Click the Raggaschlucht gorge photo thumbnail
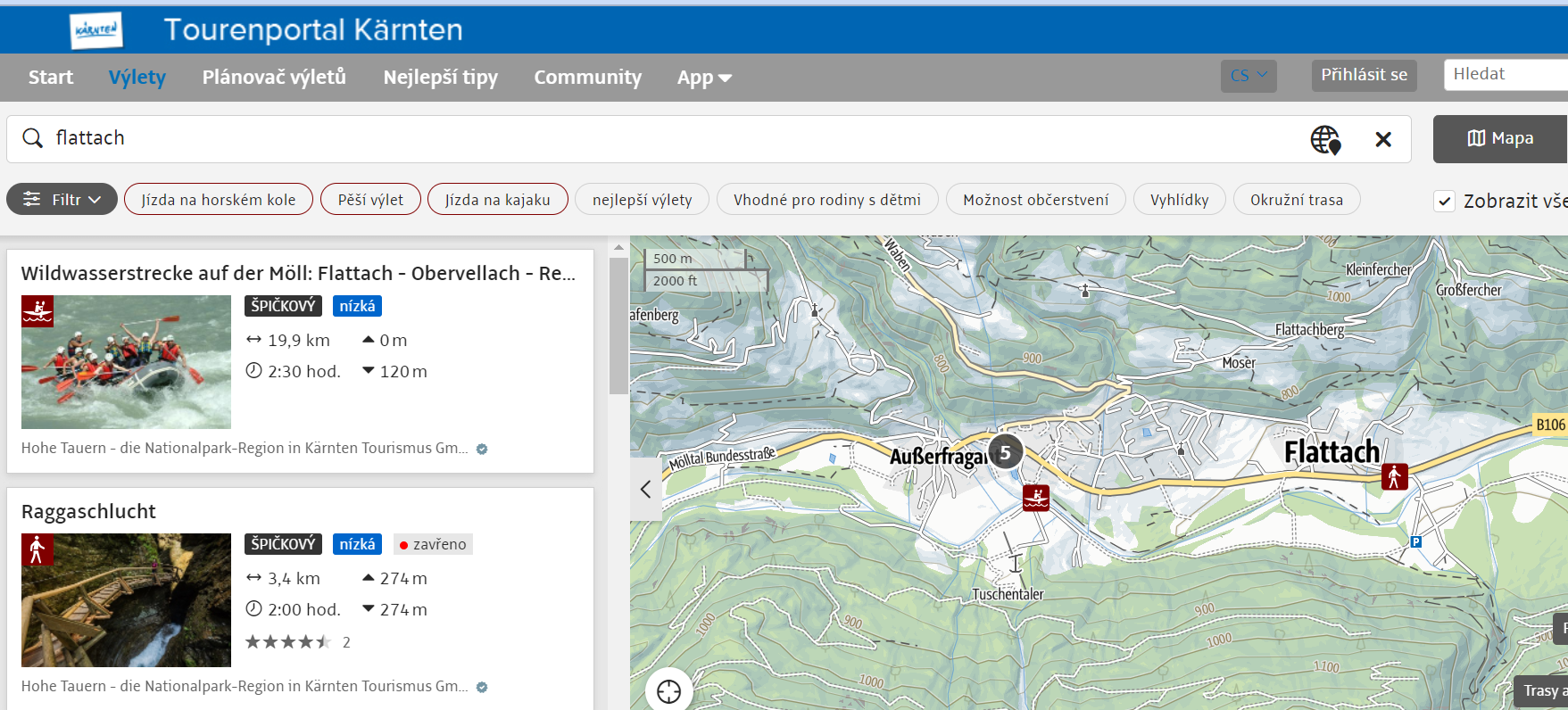The height and width of the screenshot is (710, 1568). pos(126,600)
